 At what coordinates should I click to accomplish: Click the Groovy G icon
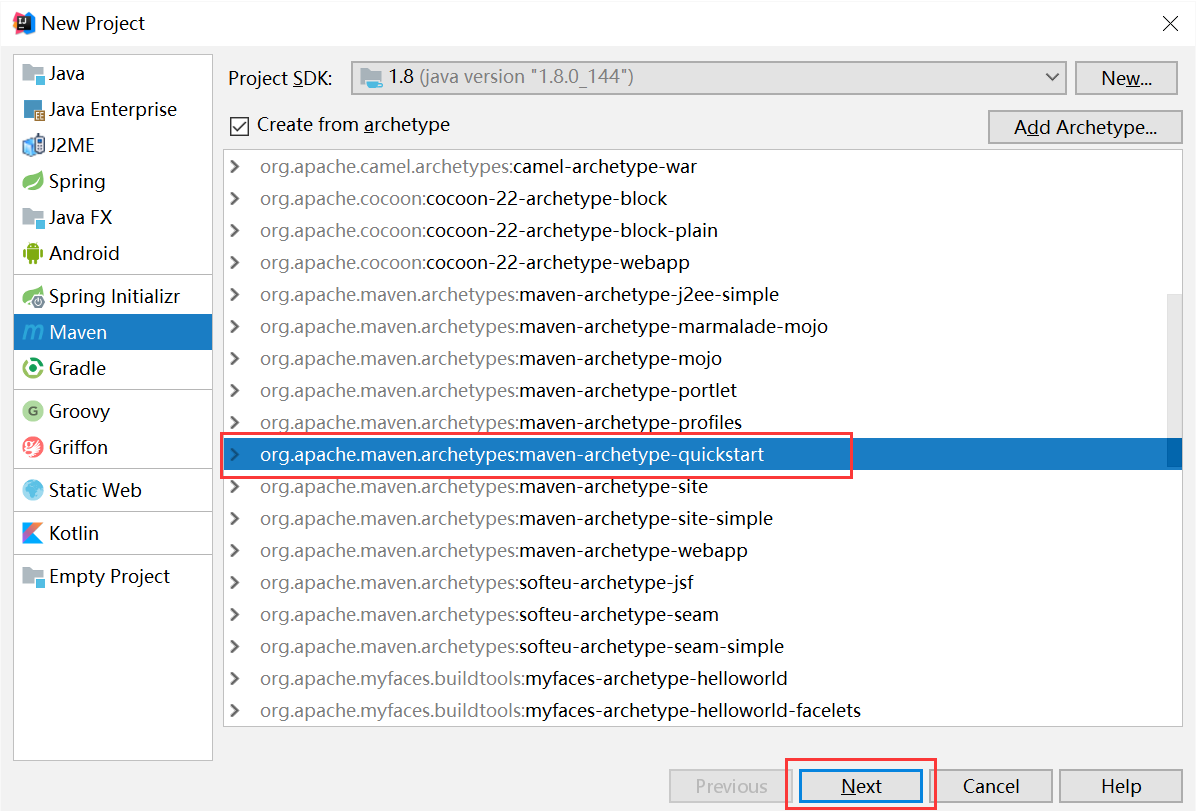point(34,412)
